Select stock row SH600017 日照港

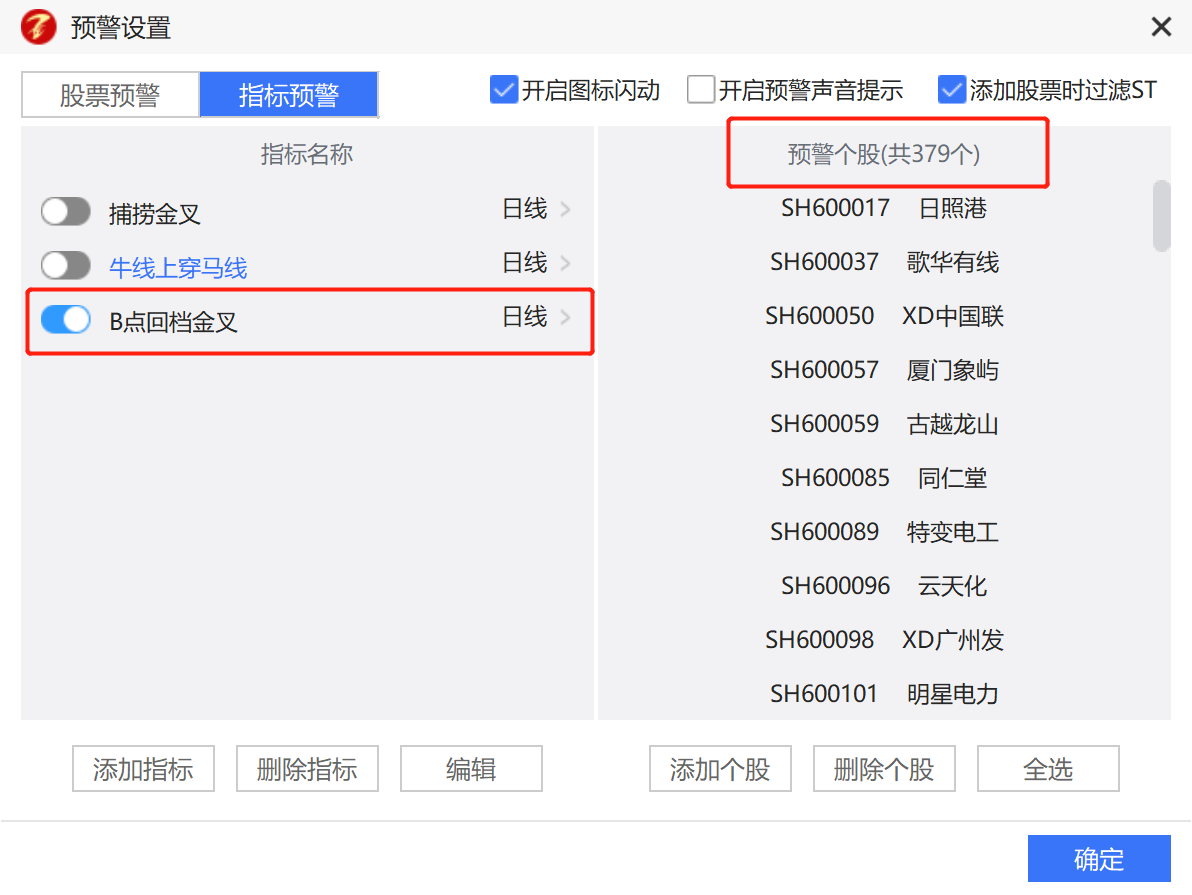click(884, 208)
